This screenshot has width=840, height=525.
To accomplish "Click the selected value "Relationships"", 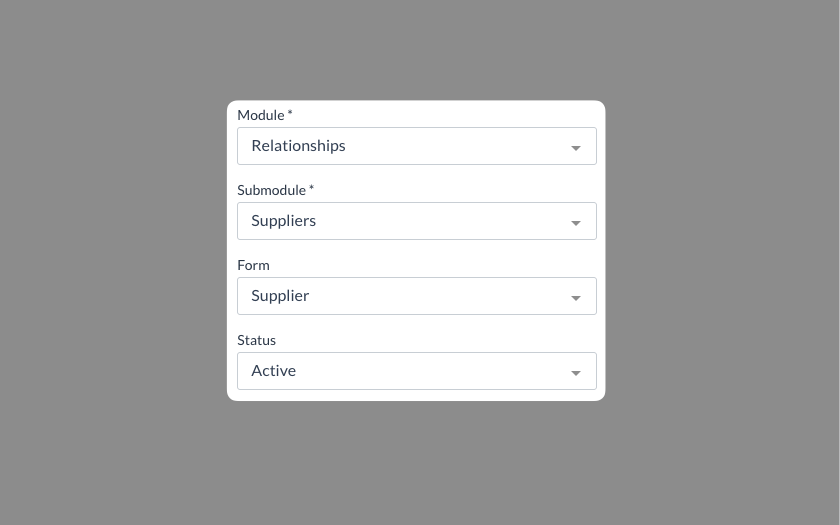I will pos(298,146).
